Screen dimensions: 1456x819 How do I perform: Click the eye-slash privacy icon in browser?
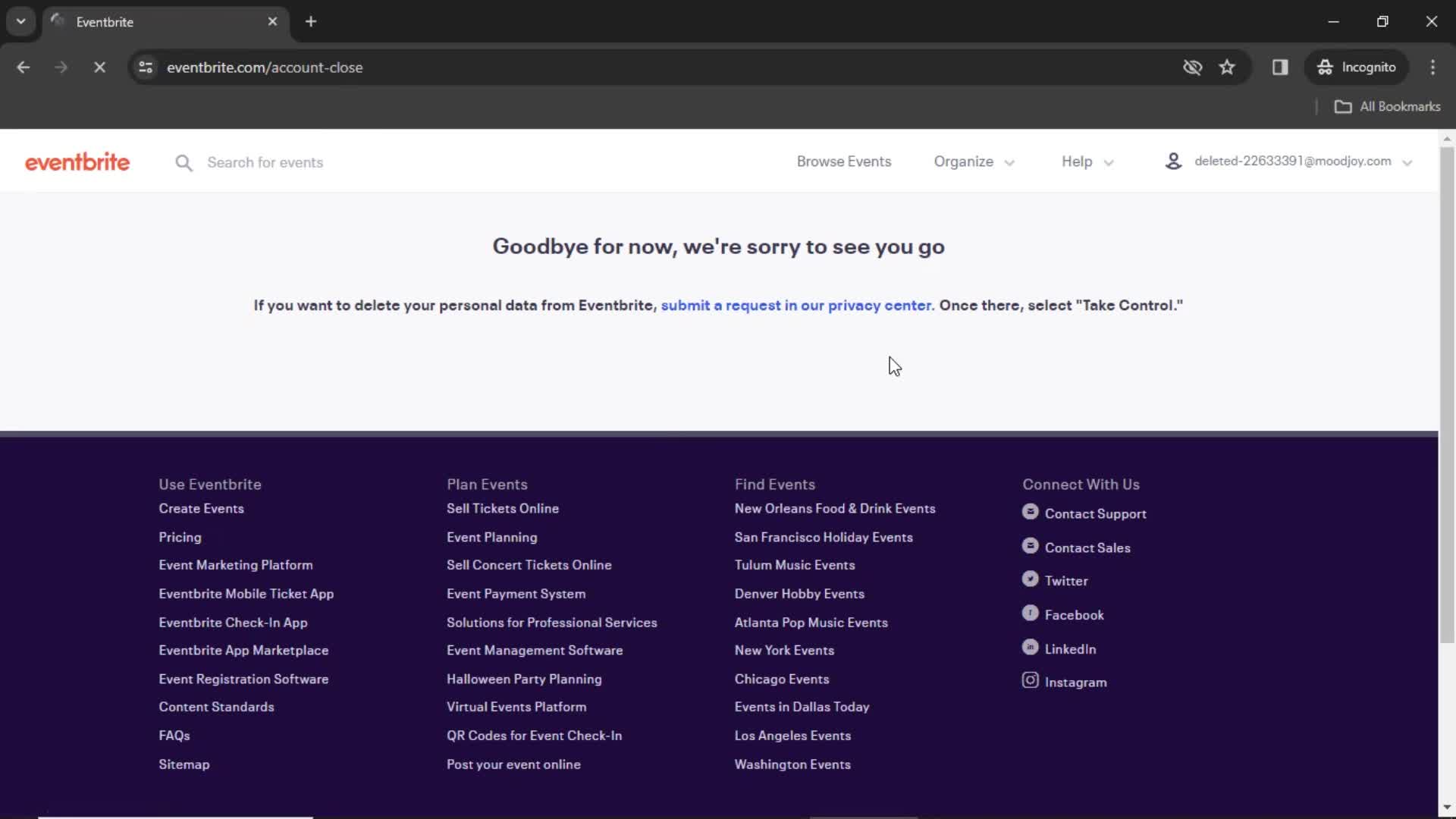(1192, 67)
